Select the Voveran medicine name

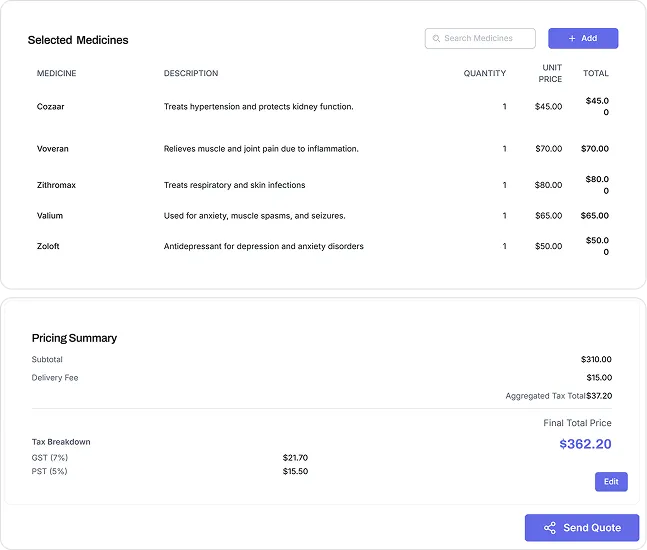[53, 149]
